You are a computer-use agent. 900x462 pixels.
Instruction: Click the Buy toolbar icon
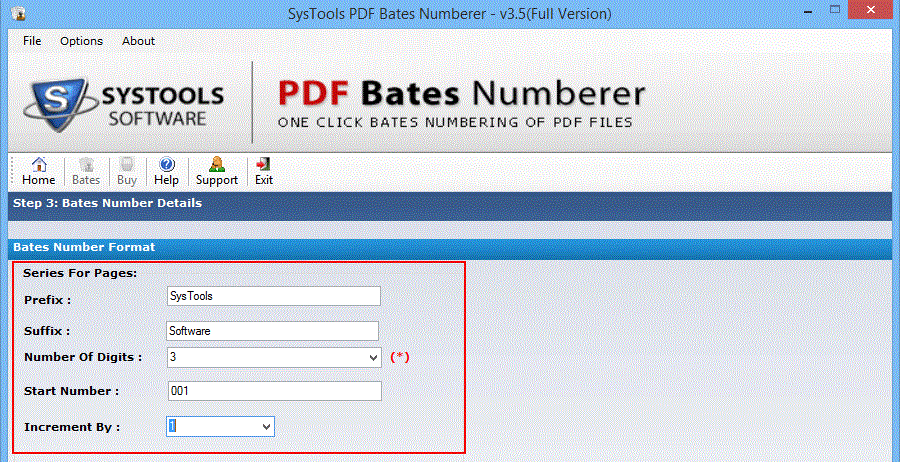[127, 172]
